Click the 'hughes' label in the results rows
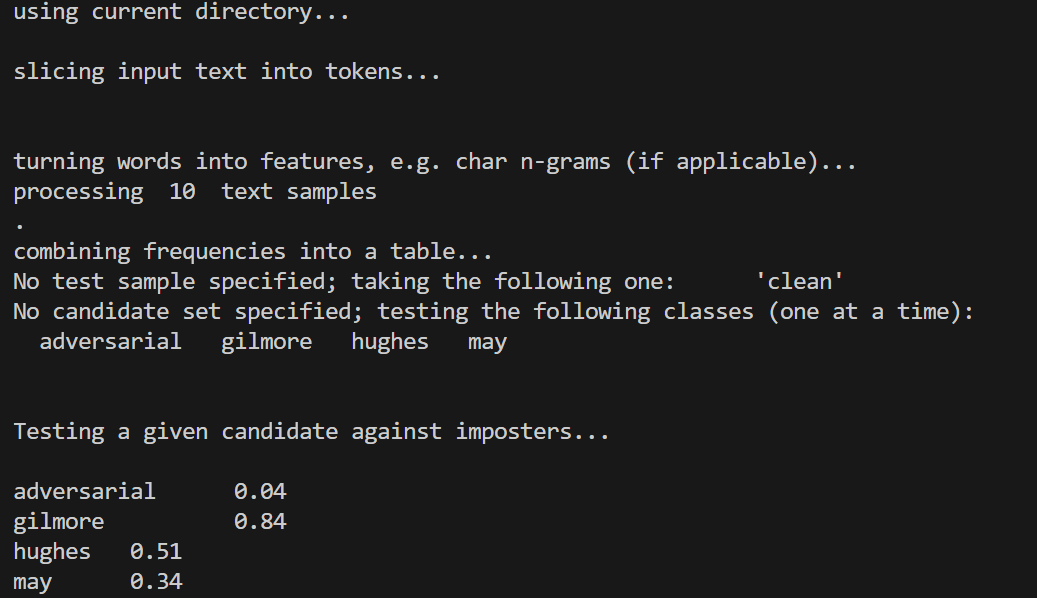This screenshot has height=598, width=1037. 52,552
